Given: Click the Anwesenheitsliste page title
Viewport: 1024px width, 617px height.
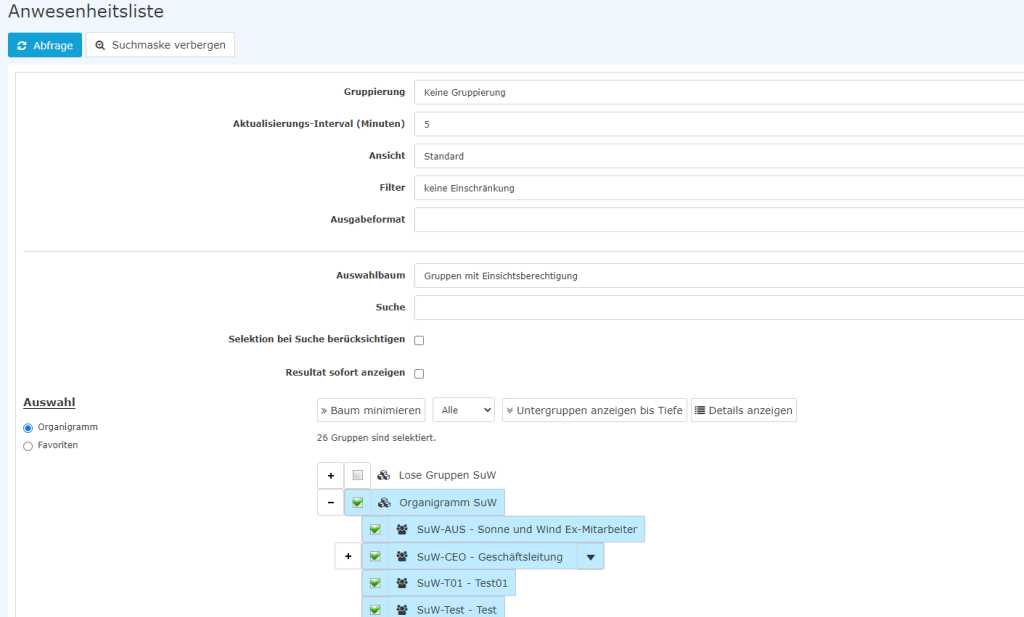Looking at the screenshot, I should coord(86,11).
